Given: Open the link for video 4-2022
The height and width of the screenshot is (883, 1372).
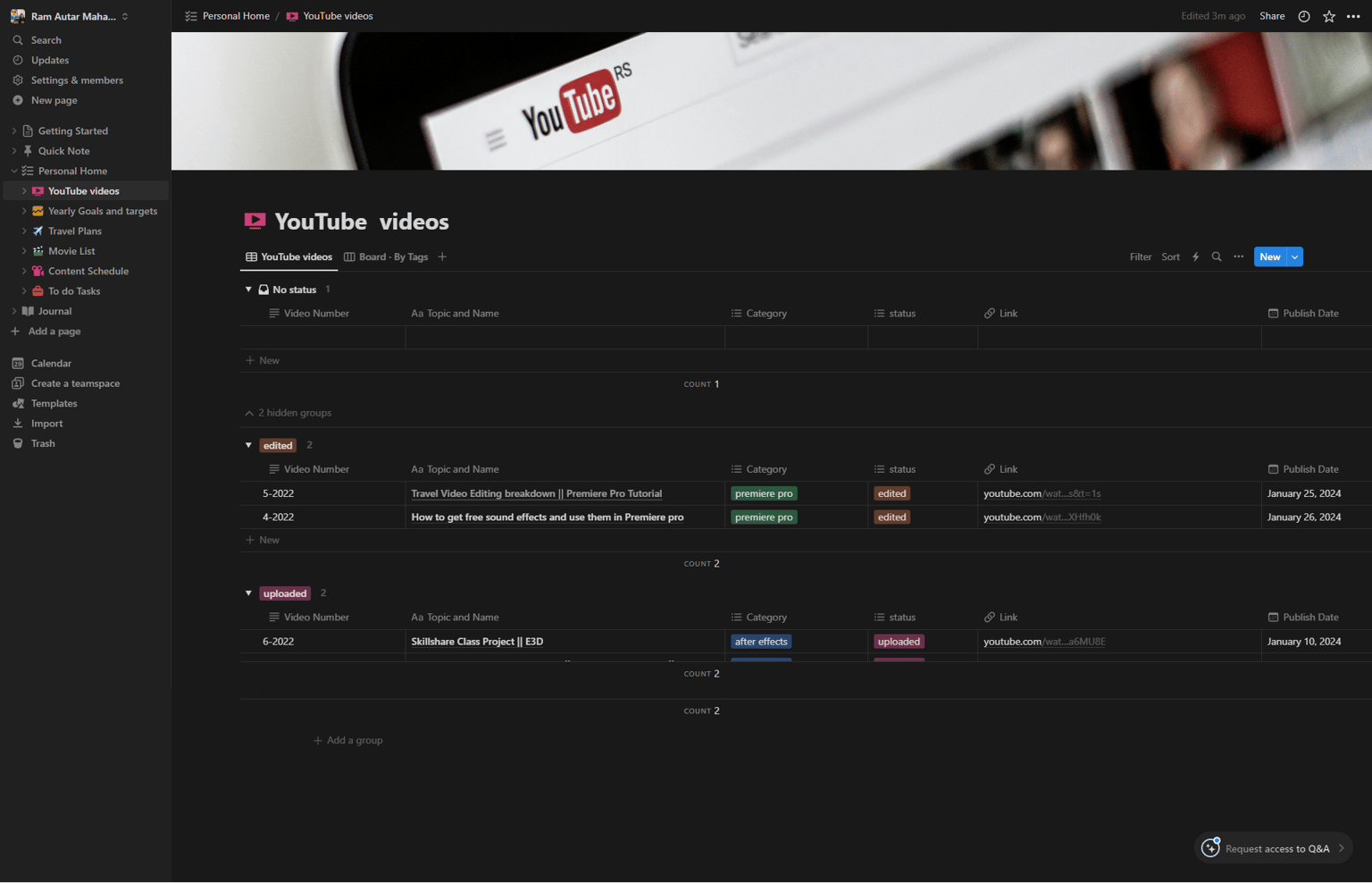Looking at the screenshot, I should tap(1042, 517).
